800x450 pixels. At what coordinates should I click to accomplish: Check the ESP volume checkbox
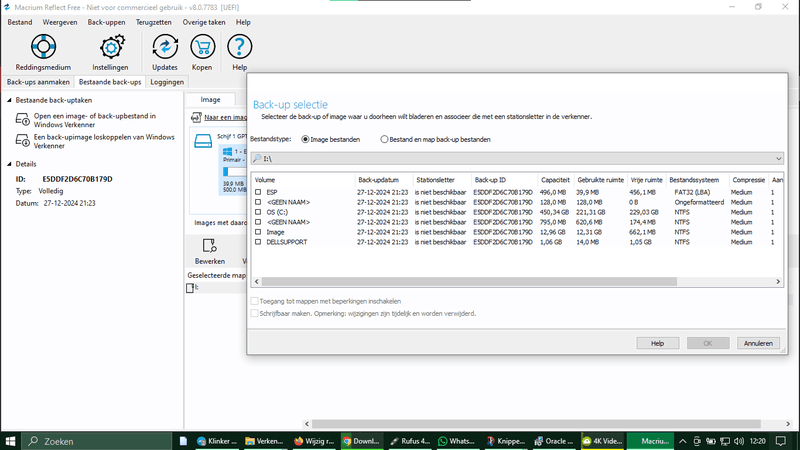coord(258,192)
